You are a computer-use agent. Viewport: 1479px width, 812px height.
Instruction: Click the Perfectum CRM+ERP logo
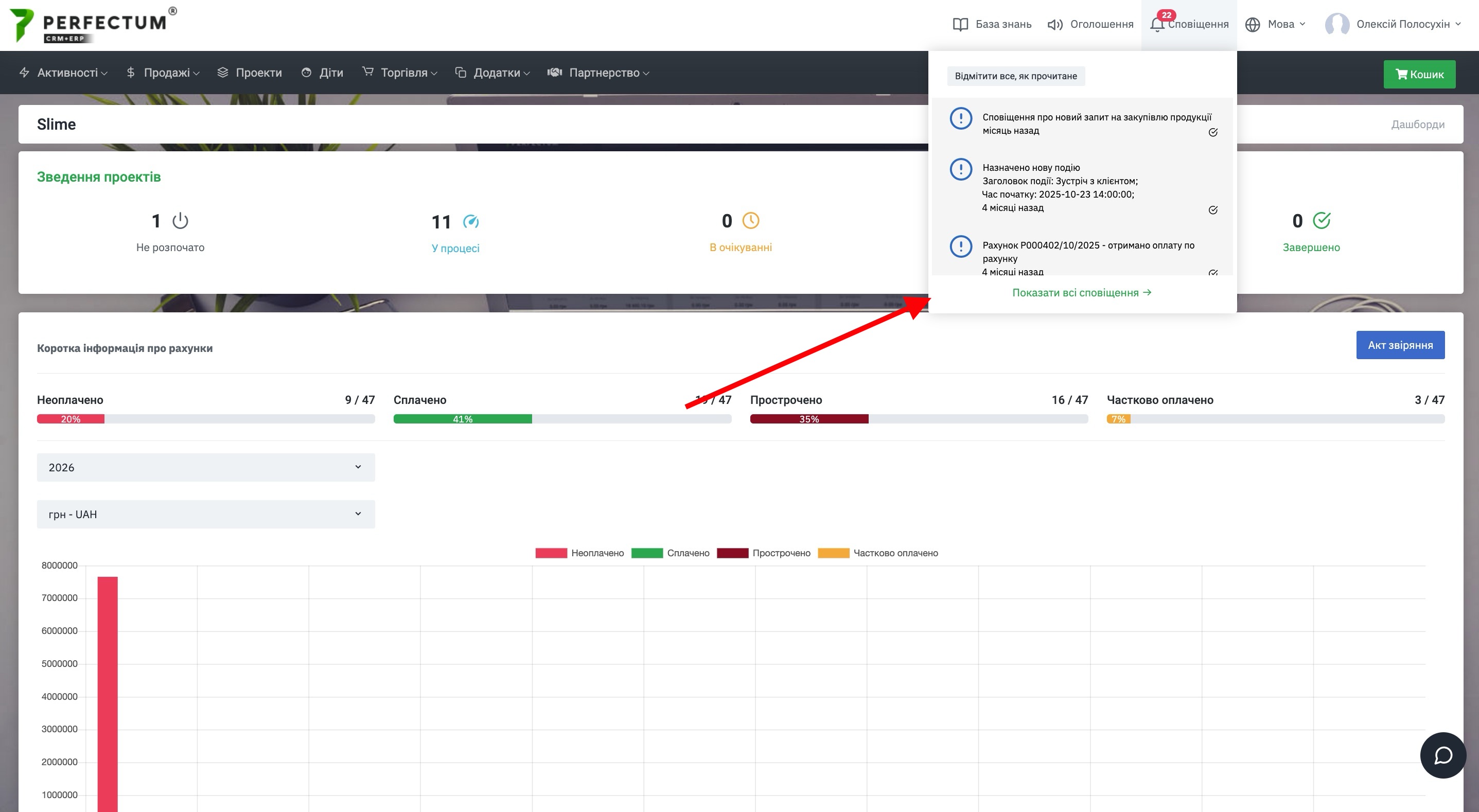[93, 25]
